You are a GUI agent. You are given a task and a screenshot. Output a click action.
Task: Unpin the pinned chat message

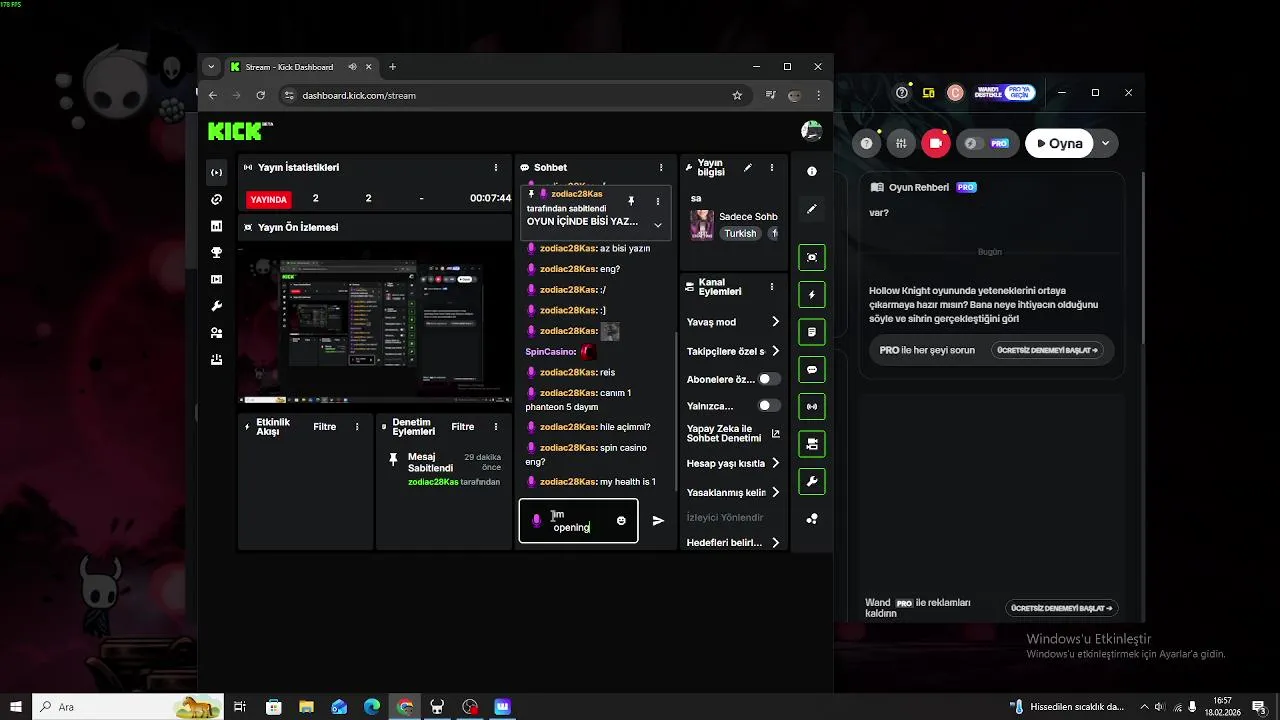click(x=631, y=201)
